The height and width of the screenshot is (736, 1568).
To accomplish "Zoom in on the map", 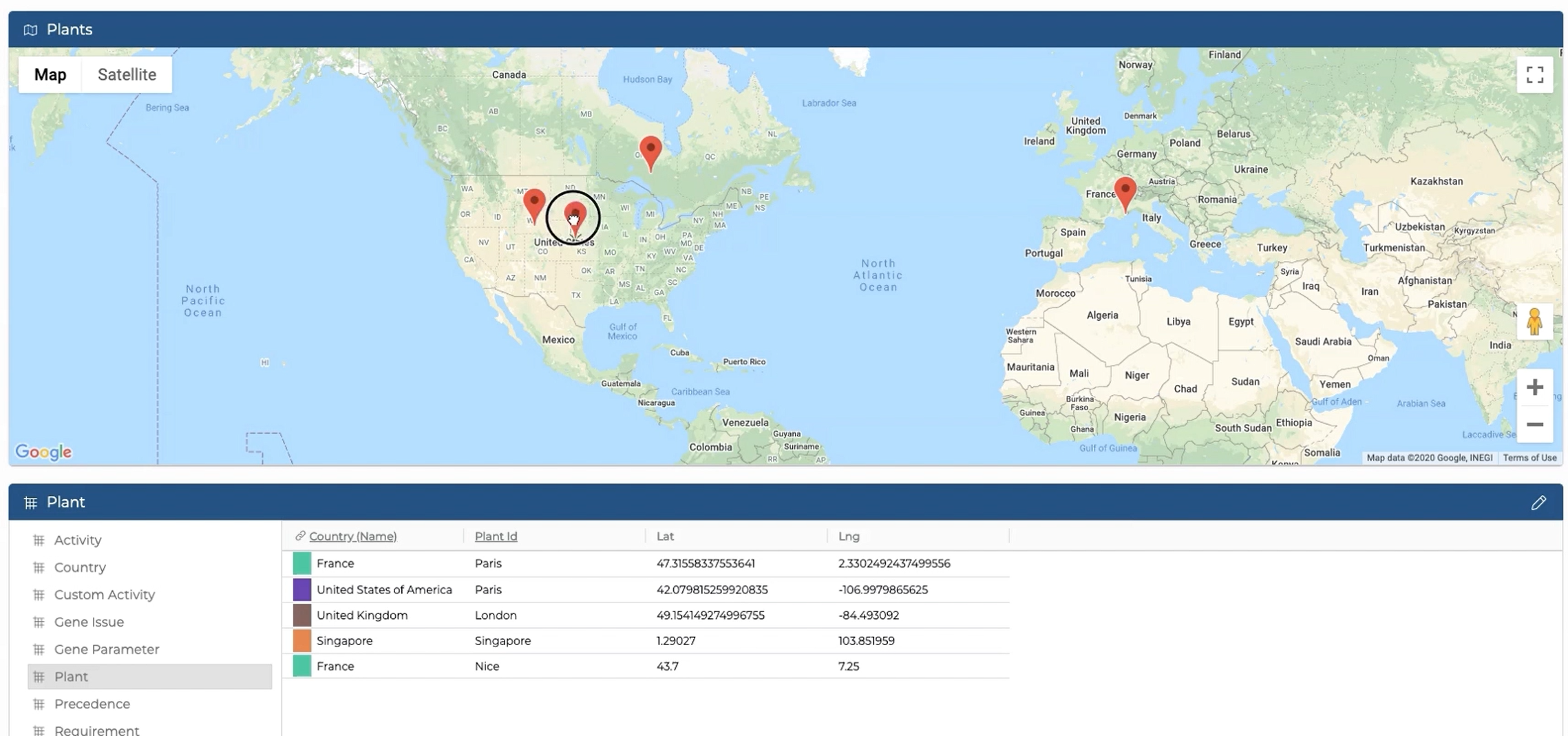I will (1534, 388).
